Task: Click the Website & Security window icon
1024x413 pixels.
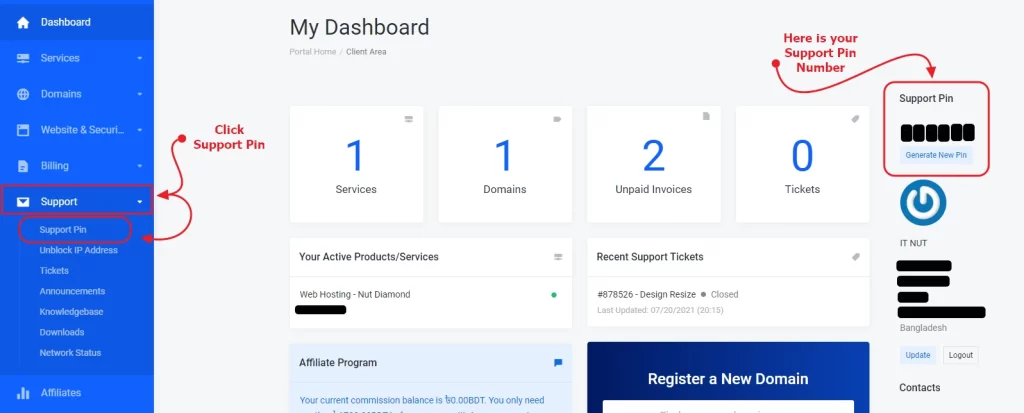Action: tap(23, 130)
